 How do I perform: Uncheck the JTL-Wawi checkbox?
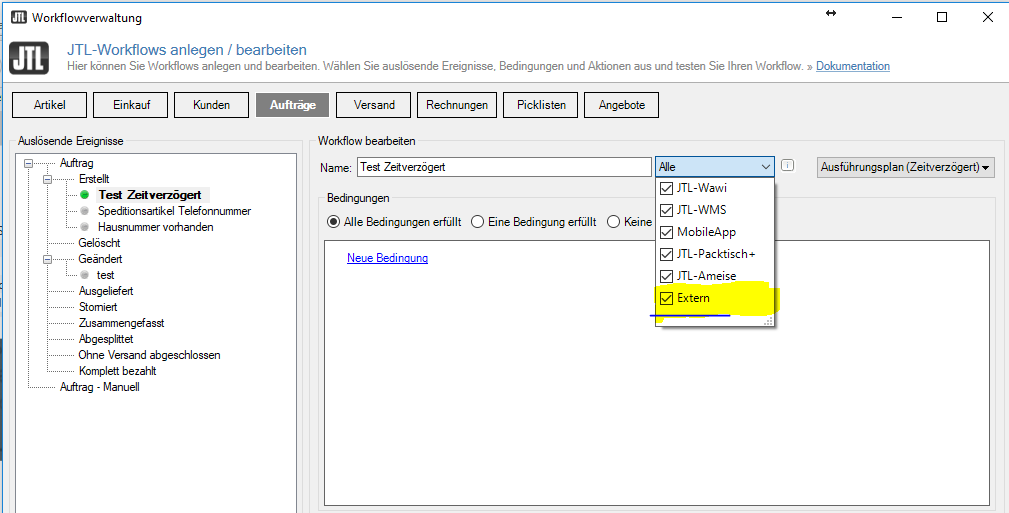click(666, 189)
